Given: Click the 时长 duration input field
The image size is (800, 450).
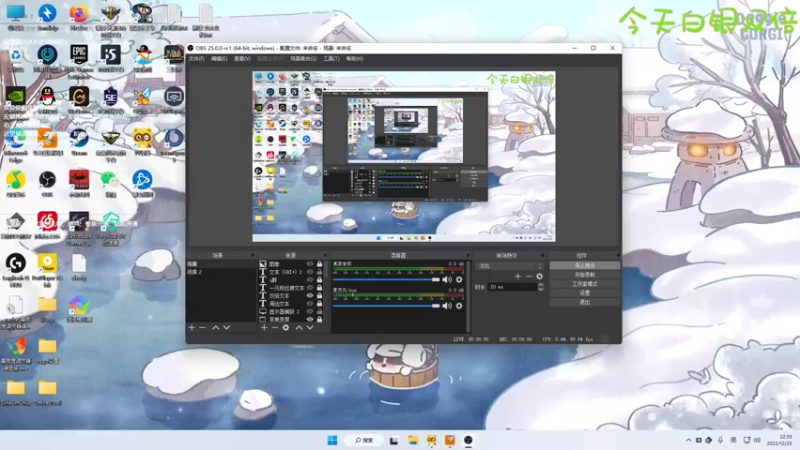Looking at the screenshot, I should (x=513, y=287).
